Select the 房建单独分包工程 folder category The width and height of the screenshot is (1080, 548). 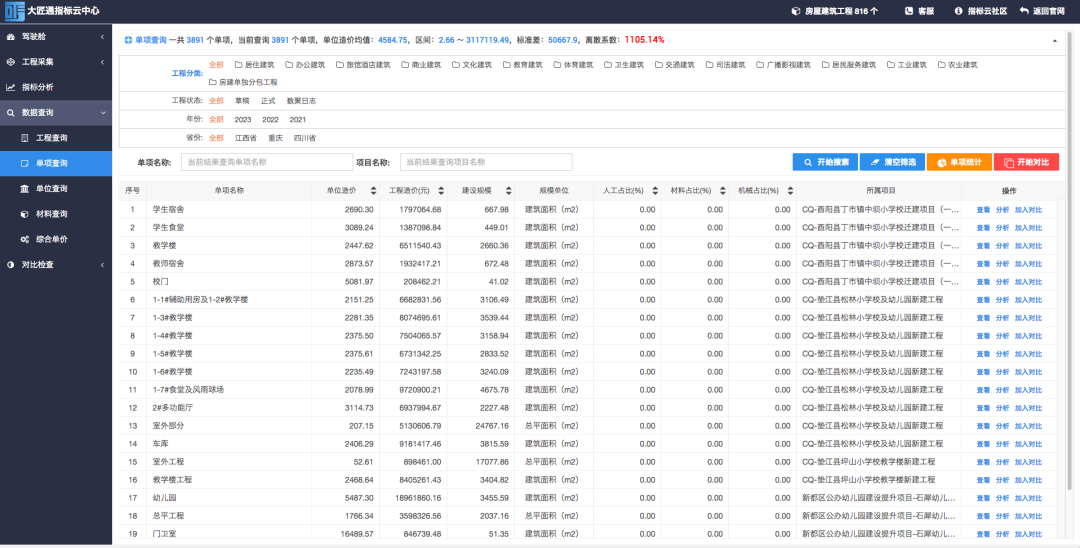(243, 82)
